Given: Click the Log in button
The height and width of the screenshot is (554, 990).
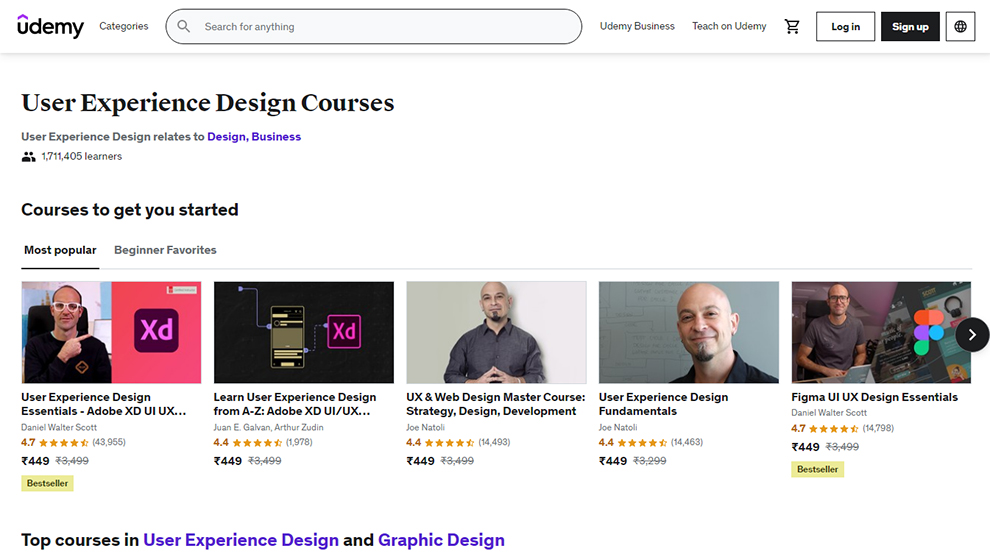Looking at the screenshot, I should (845, 27).
